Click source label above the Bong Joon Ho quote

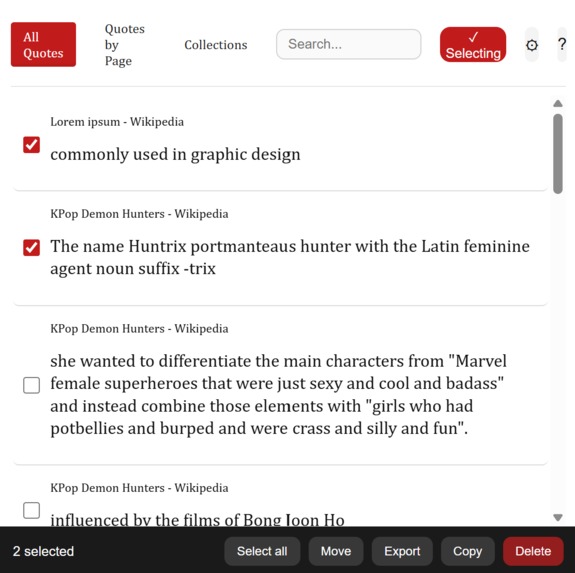[x=139, y=488]
